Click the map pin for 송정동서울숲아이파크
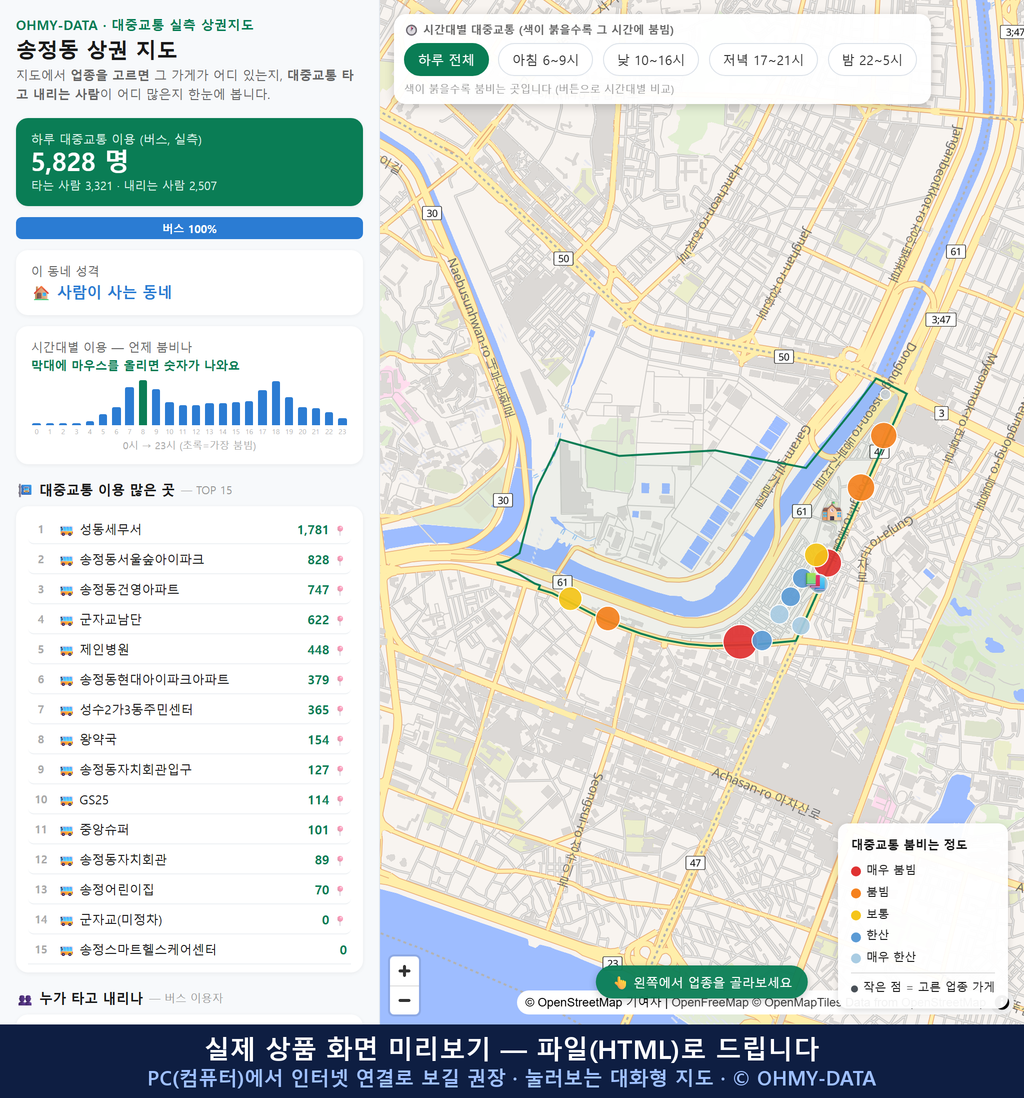This screenshot has height=1098, width=1024. click(x=340, y=560)
